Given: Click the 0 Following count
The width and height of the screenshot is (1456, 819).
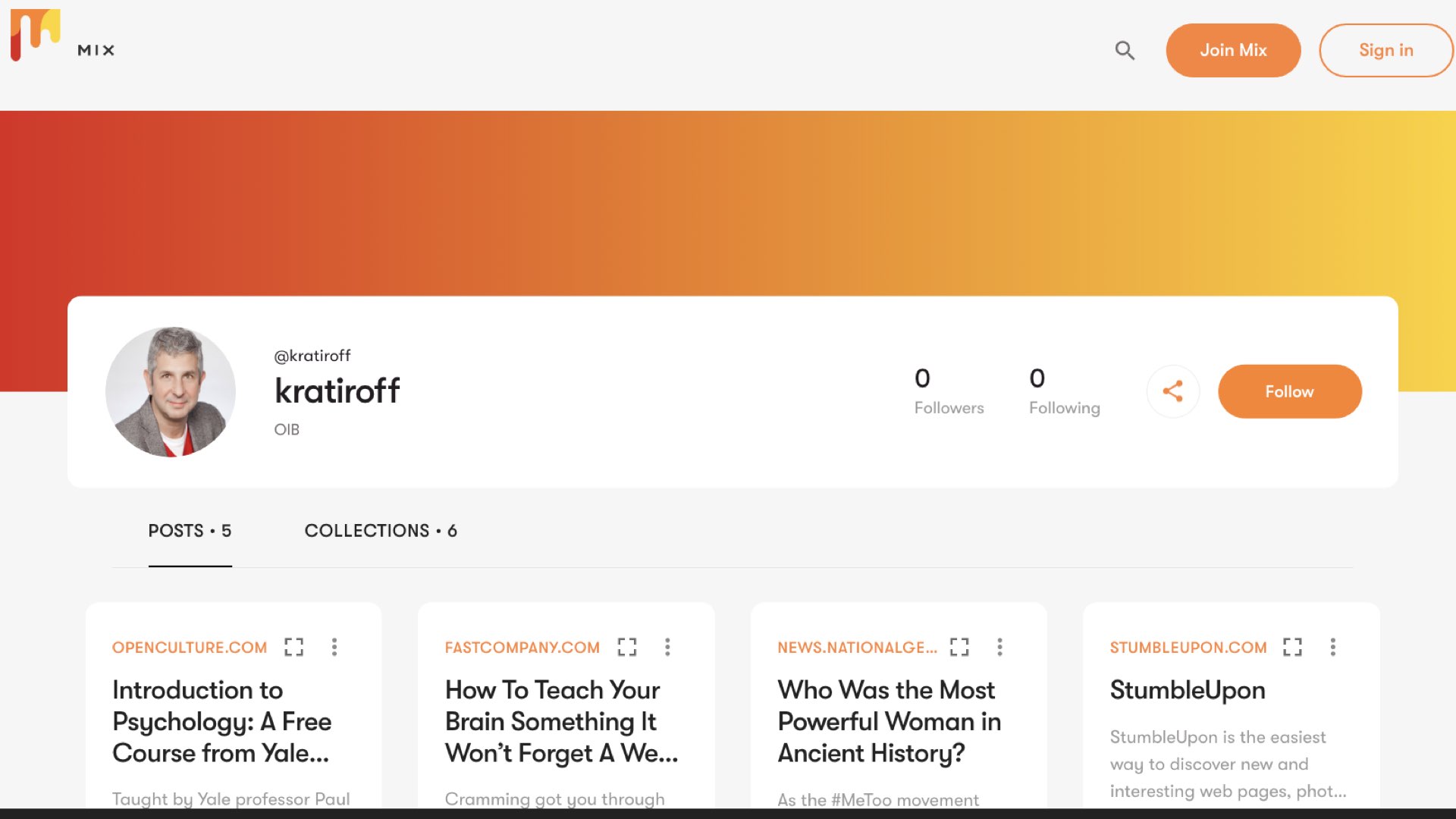Looking at the screenshot, I should coord(1064,391).
